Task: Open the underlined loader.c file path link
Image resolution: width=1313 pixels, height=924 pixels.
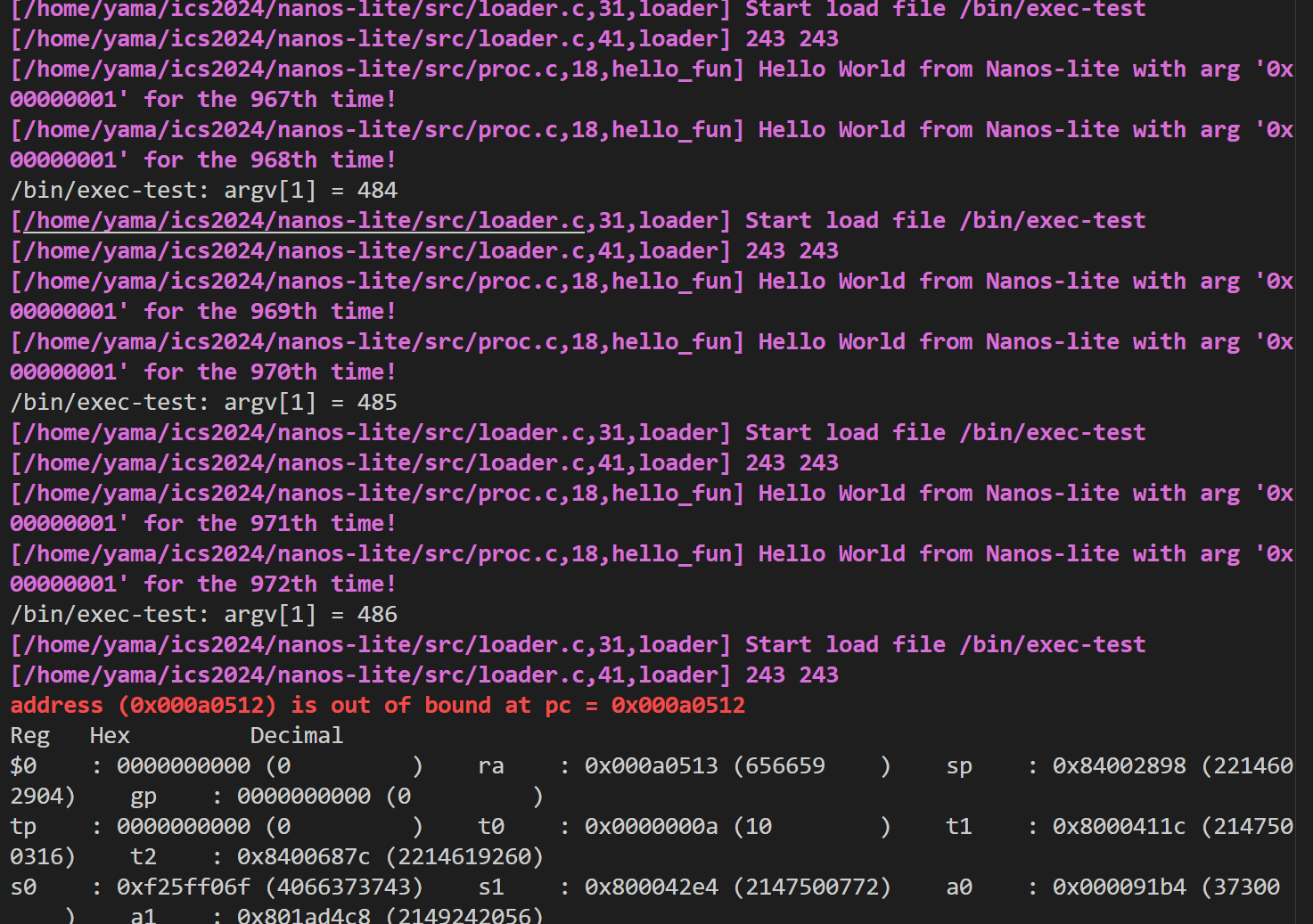Action: point(303,221)
